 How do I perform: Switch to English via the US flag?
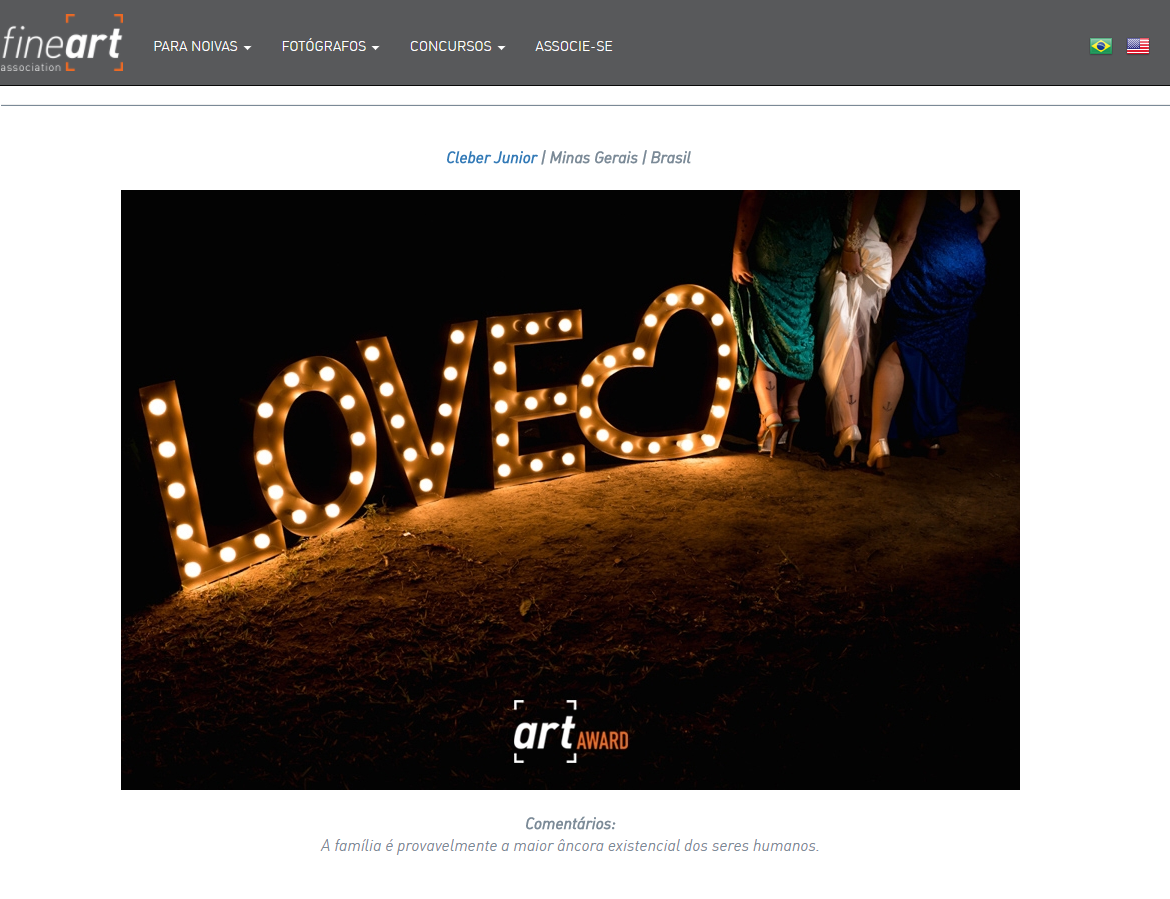(x=1137, y=46)
